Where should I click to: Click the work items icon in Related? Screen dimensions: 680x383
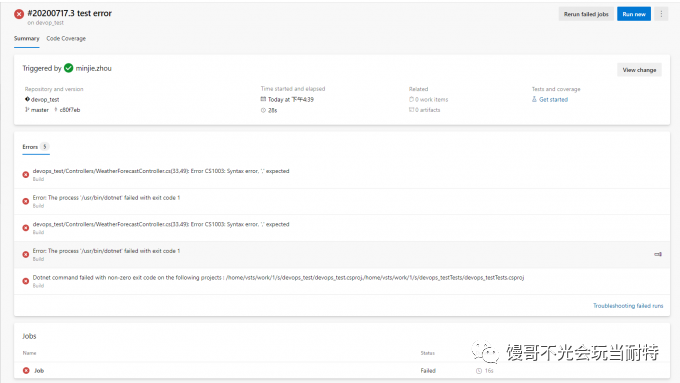pyautogui.click(x=411, y=99)
